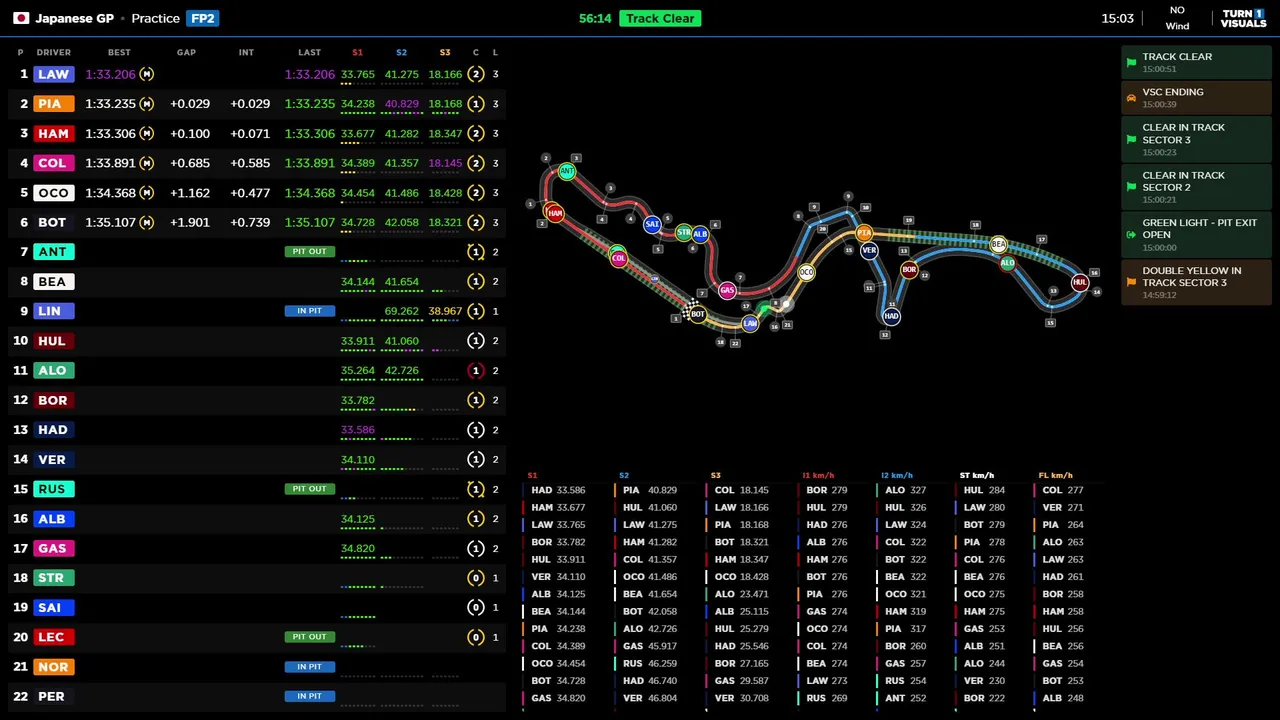Viewport: 1280px width, 720px height.
Task: Select the GAS car marker on the track map
Action: tap(727, 291)
